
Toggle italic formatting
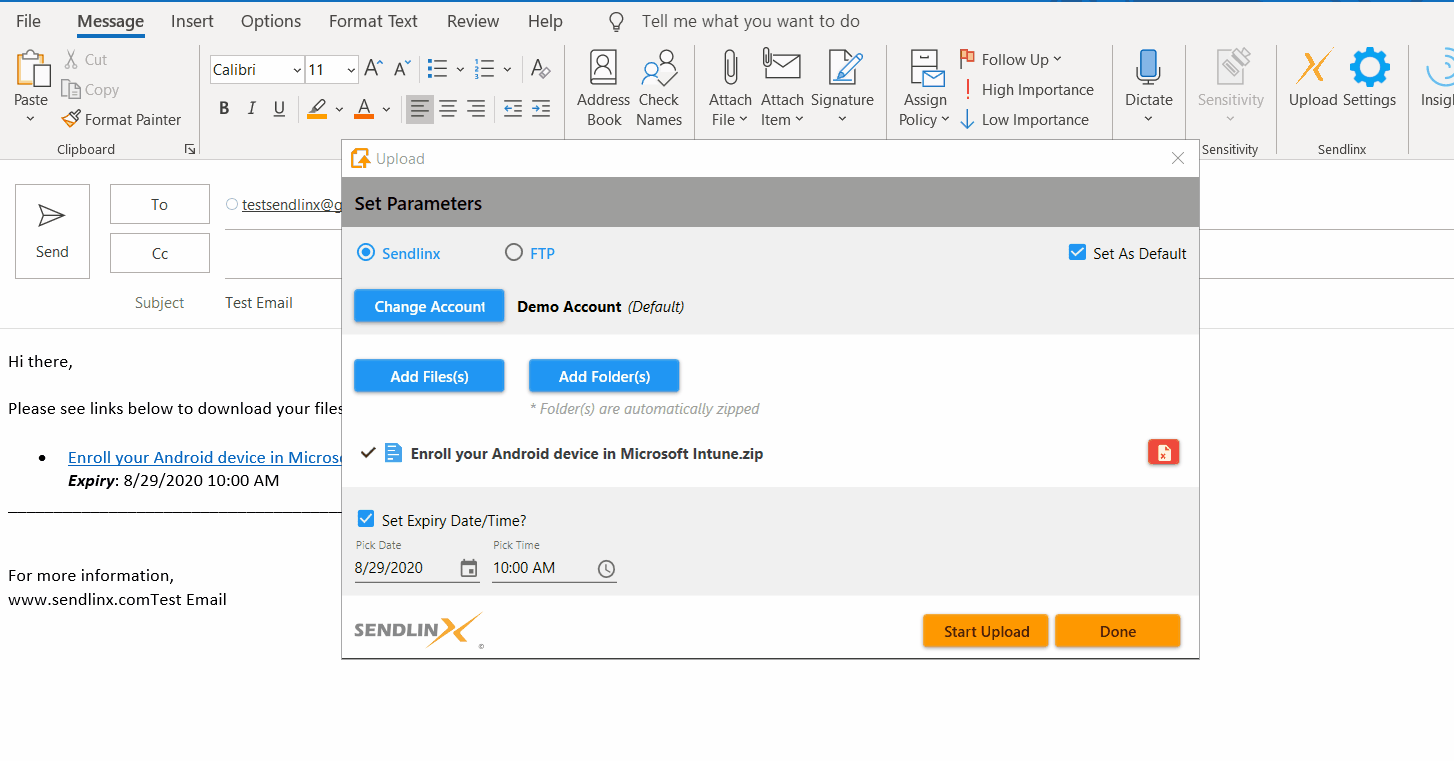[x=252, y=109]
